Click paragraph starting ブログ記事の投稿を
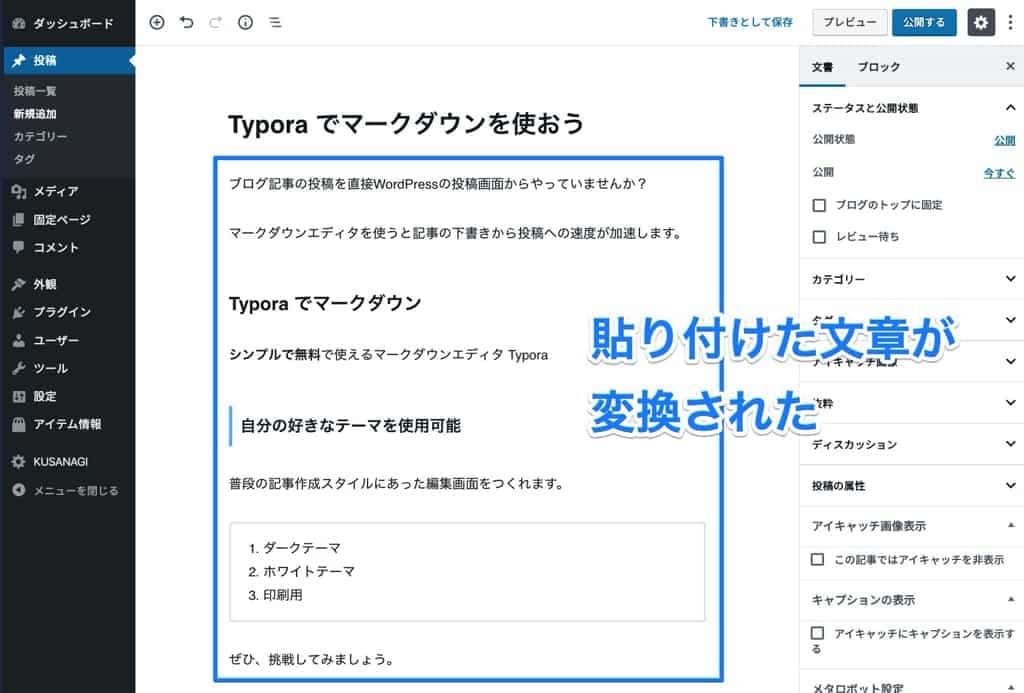Screen dimensions: 1024x693 [x=438, y=184]
